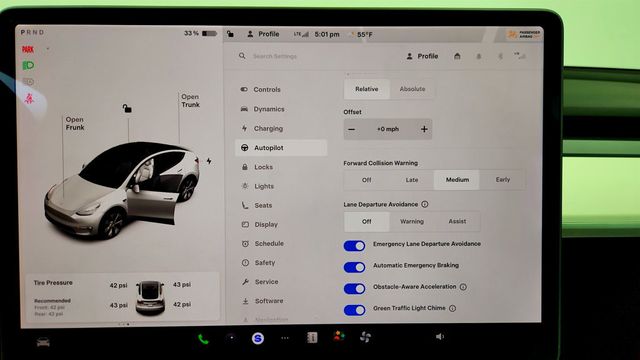Tap the notifications bell icon
This screenshot has height=360, width=640.
coord(479,56)
